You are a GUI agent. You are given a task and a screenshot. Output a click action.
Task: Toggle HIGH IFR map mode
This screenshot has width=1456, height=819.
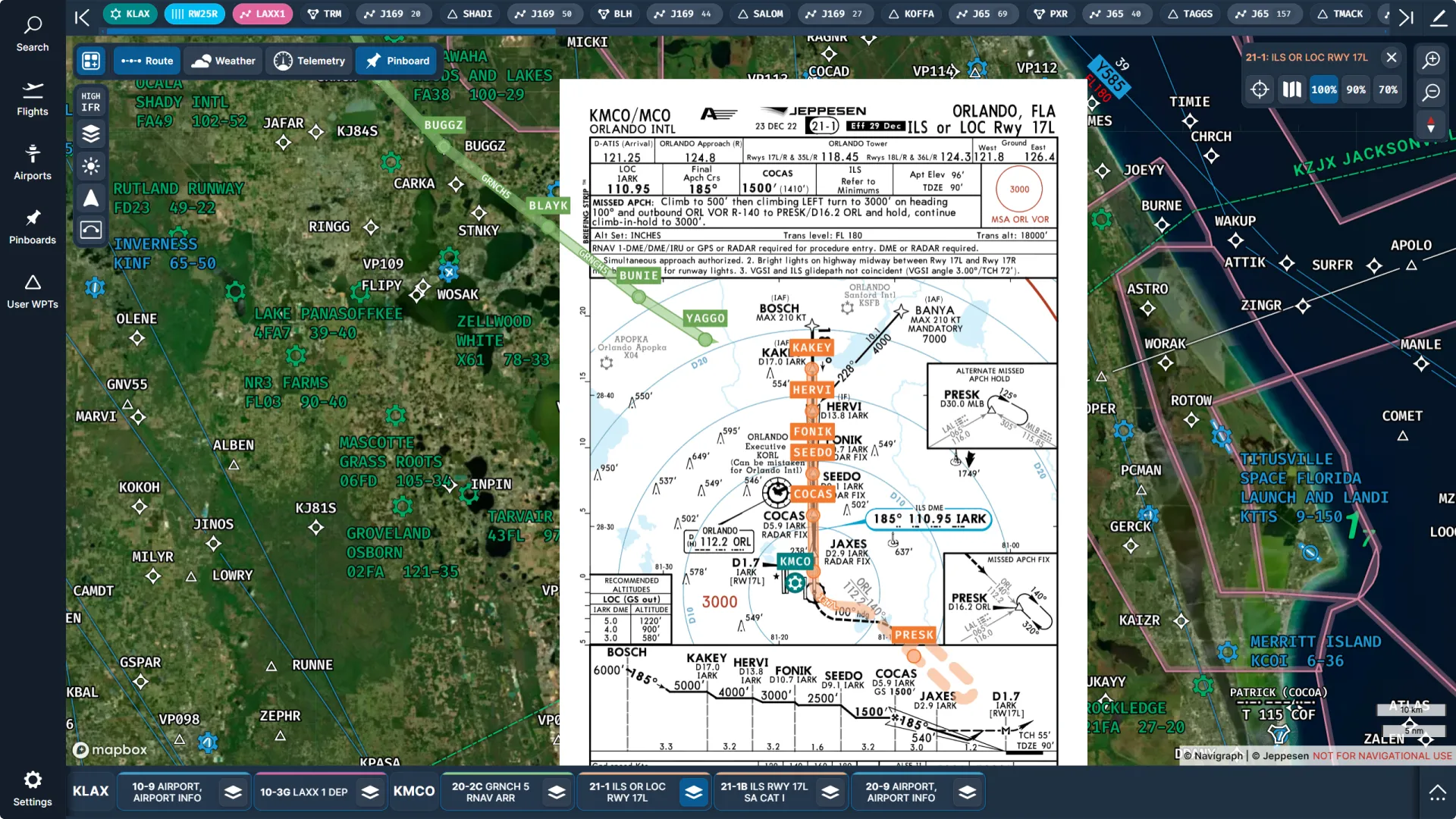point(91,102)
